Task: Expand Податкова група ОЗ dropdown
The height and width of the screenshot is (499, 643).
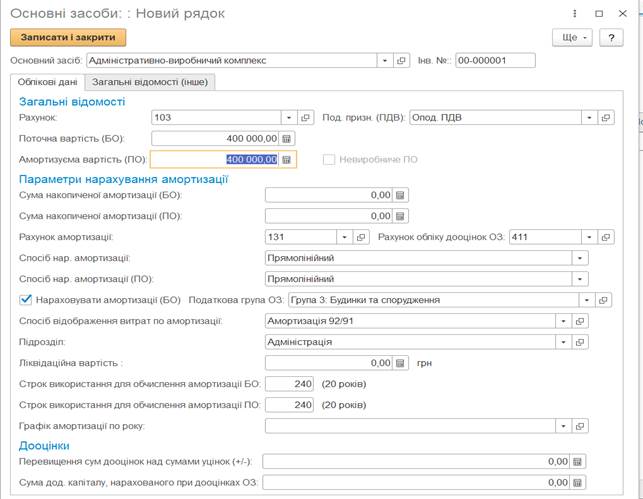Action: click(586, 300)
